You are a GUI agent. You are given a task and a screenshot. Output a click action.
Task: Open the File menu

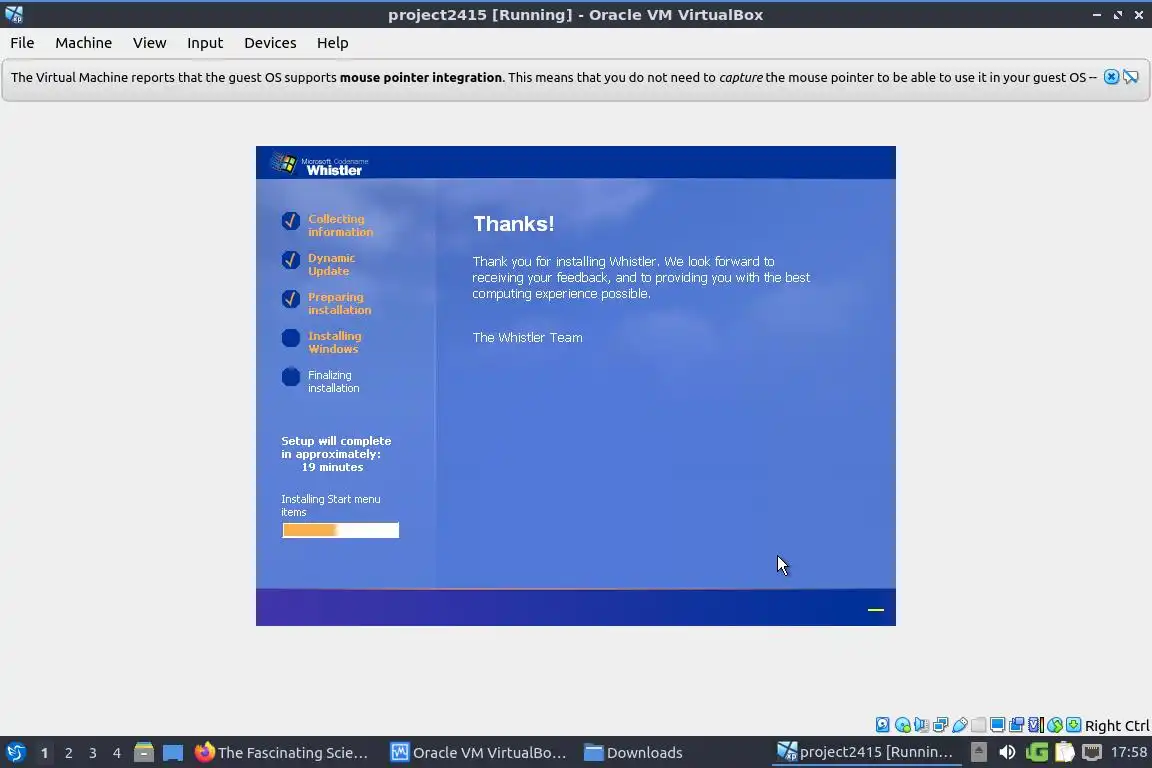(x=22, y=43)
